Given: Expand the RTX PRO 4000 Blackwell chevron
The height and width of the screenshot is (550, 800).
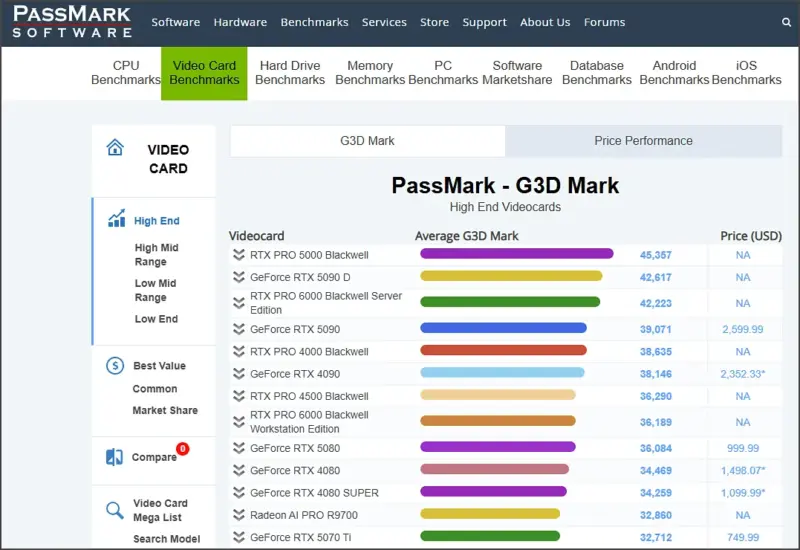Looking at the screenshot, I should [239, 352].
